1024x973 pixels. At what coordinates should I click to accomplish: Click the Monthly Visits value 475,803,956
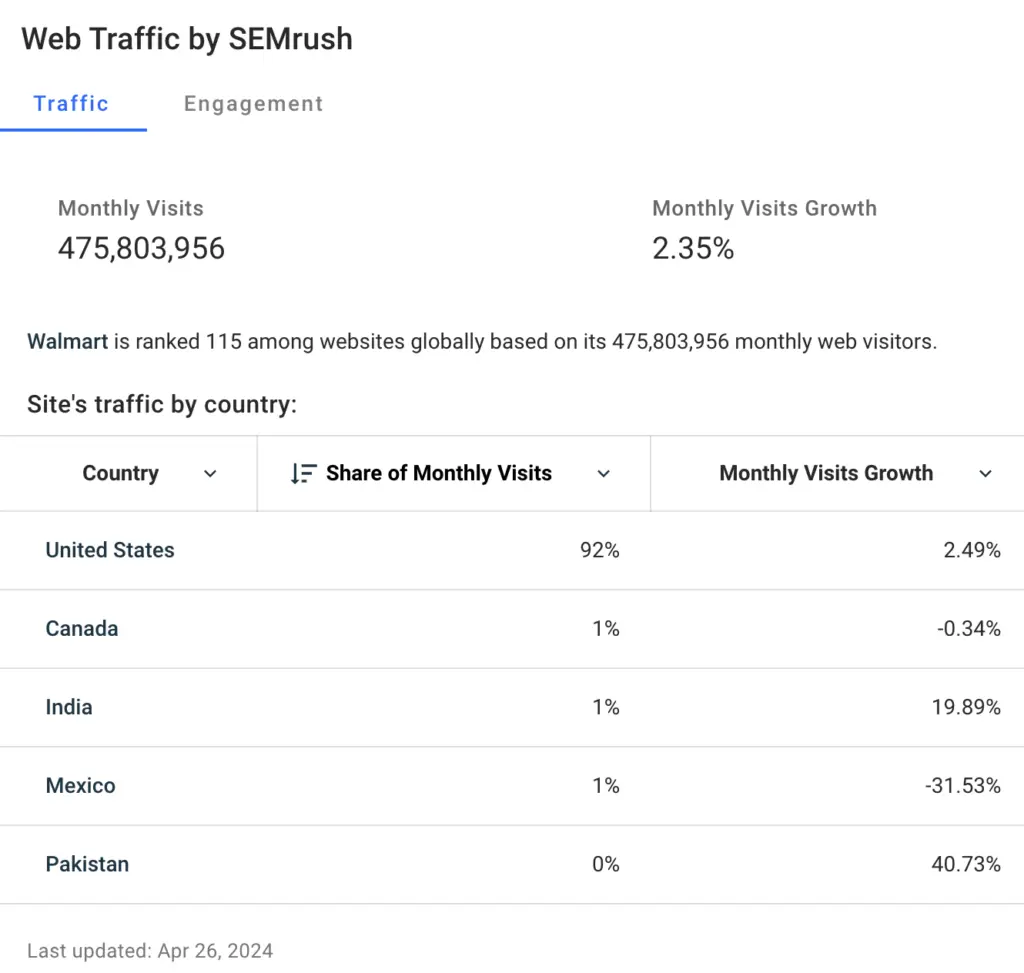141,249
